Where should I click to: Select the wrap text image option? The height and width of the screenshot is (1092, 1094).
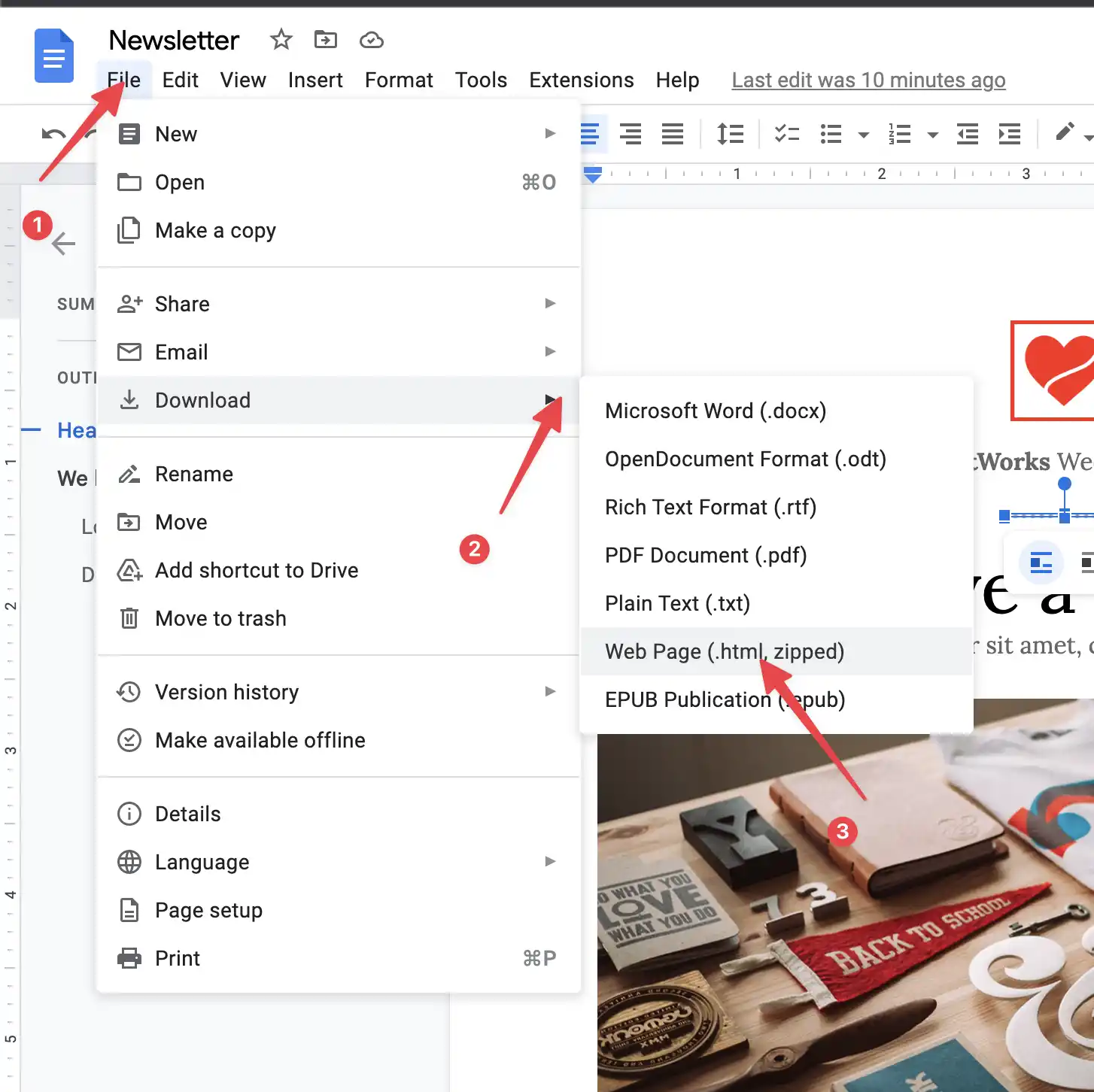tap(1041, 563)
